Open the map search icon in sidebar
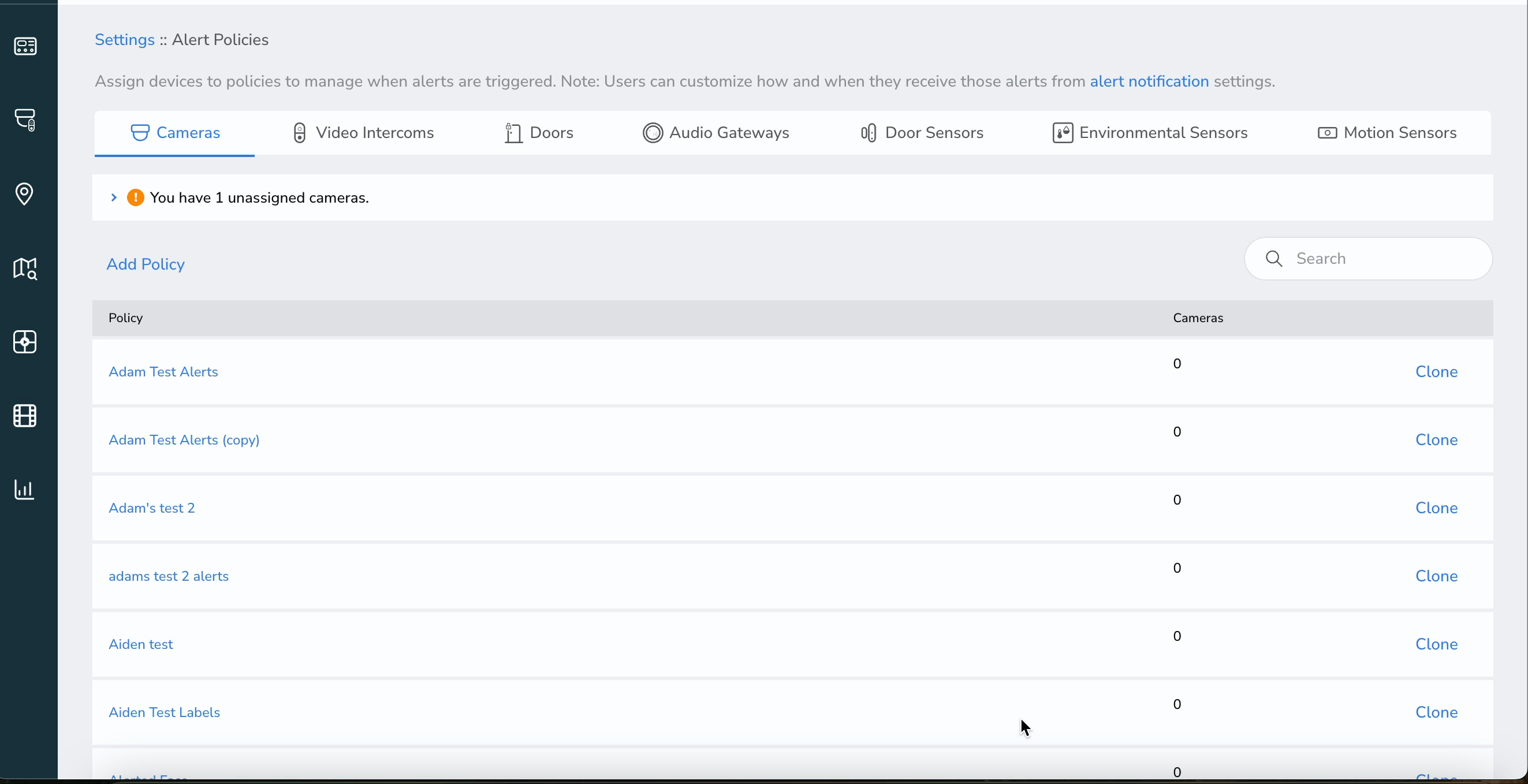The height and width of the screenshot is (784, 1528). (25, 268)
